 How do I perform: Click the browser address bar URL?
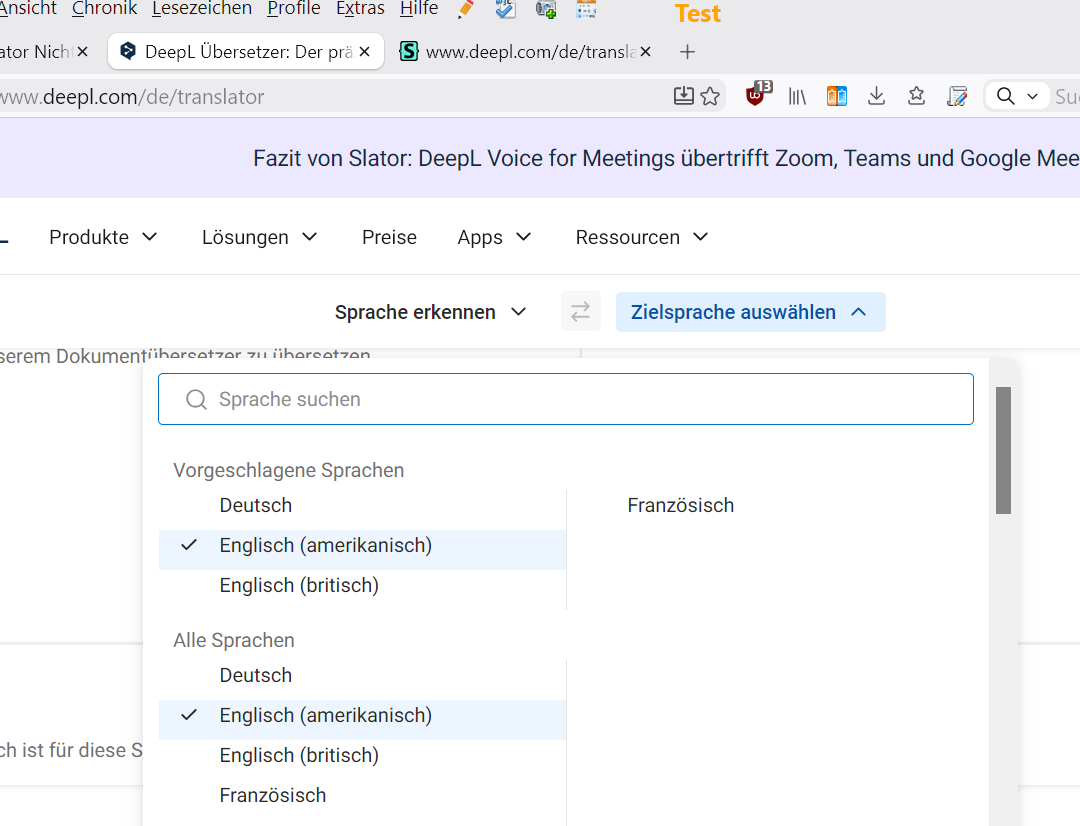pyautogui.click(x=132, y=96)
